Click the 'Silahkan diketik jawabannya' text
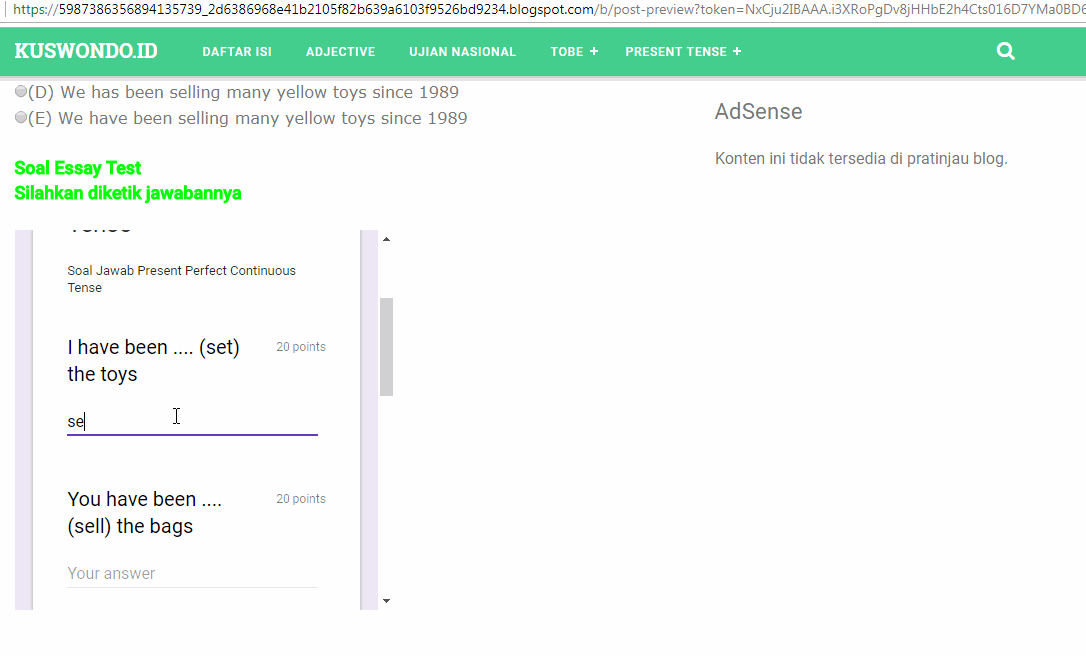Screen dimensions: 1086x656 point(128,193)
